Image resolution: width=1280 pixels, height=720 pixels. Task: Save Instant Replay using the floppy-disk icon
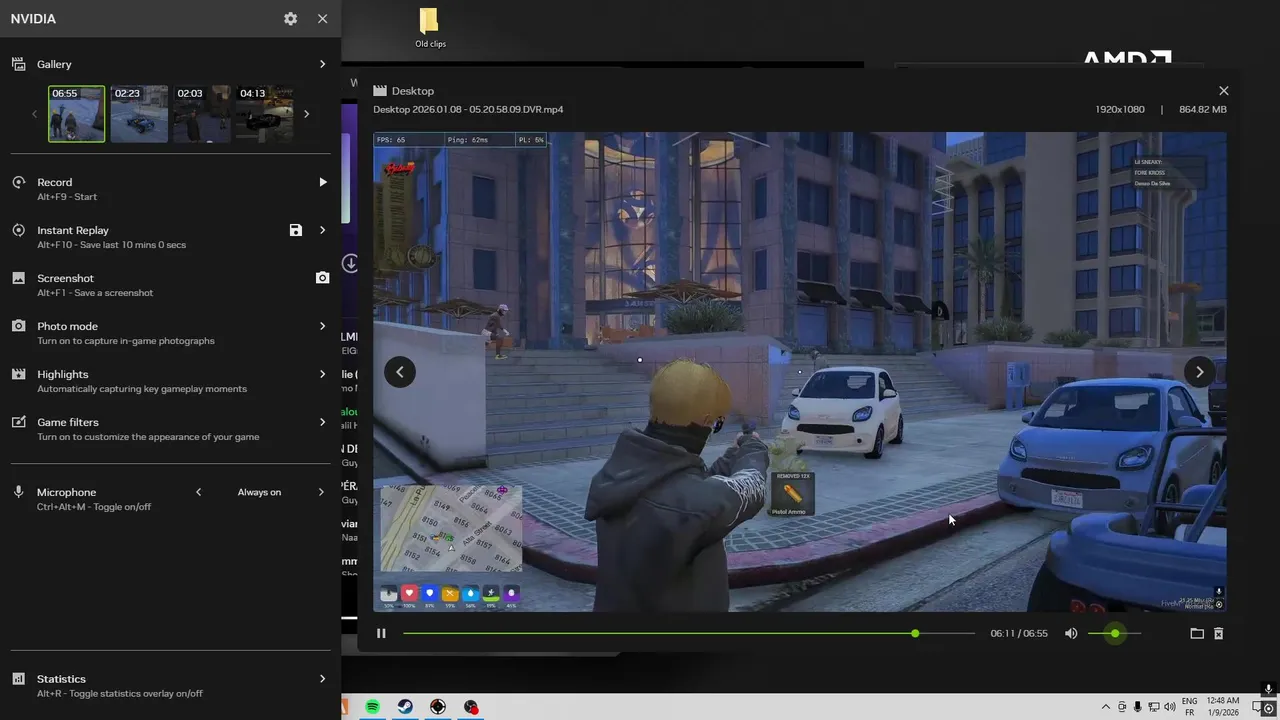click(x=296, y=230)
